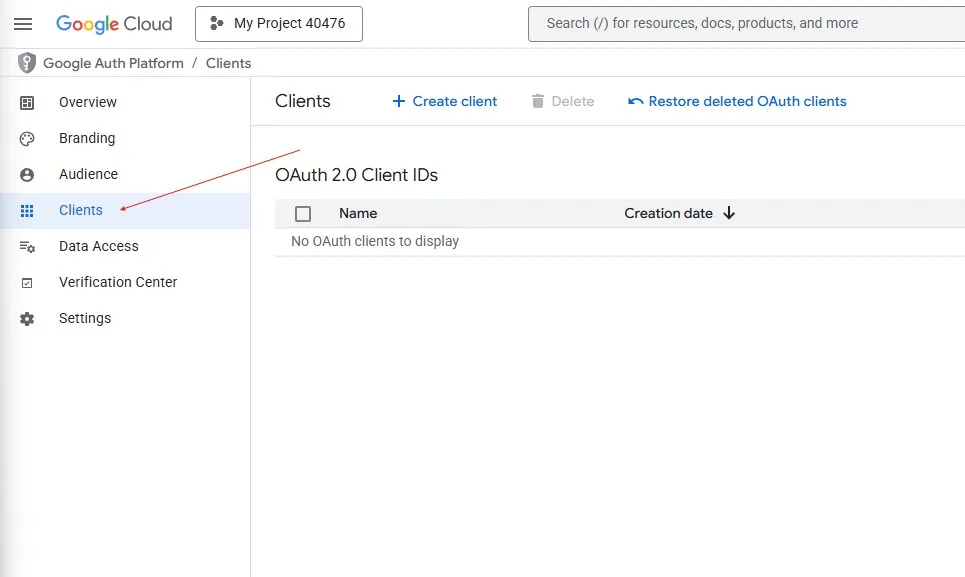
Task: Select Clients in the sidebar
Action: [x=81, y=211]
